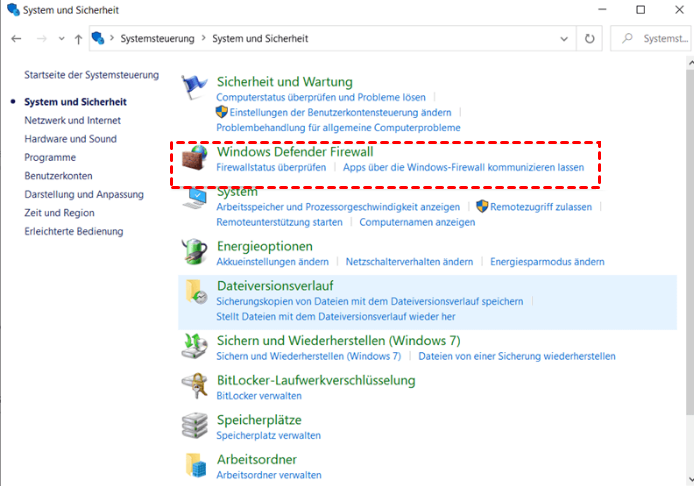The image size is (694, 486).
Task: Open Zeit und Region category
Action: click(59, 213)
